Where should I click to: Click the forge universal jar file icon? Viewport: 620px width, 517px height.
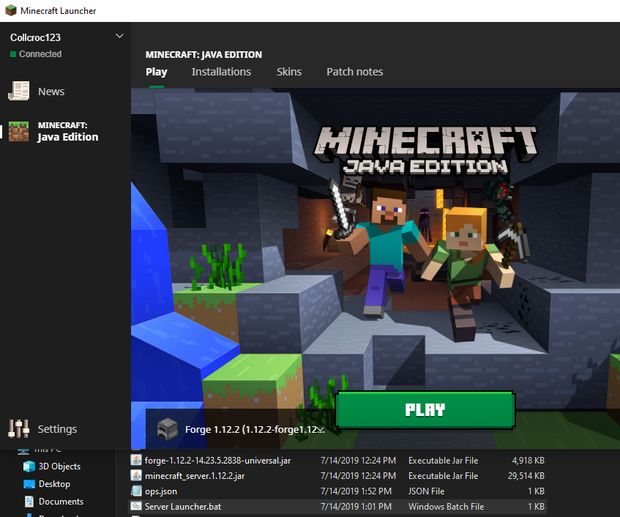pyautogui.click(x=136, y=460)
